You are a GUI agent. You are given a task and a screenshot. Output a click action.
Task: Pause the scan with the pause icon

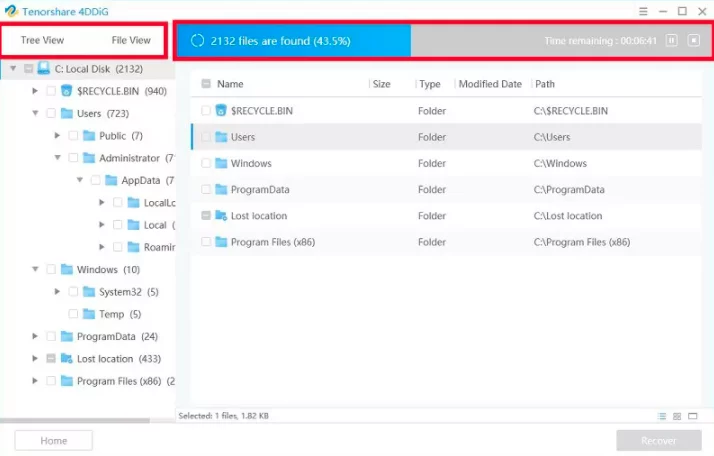672,41
